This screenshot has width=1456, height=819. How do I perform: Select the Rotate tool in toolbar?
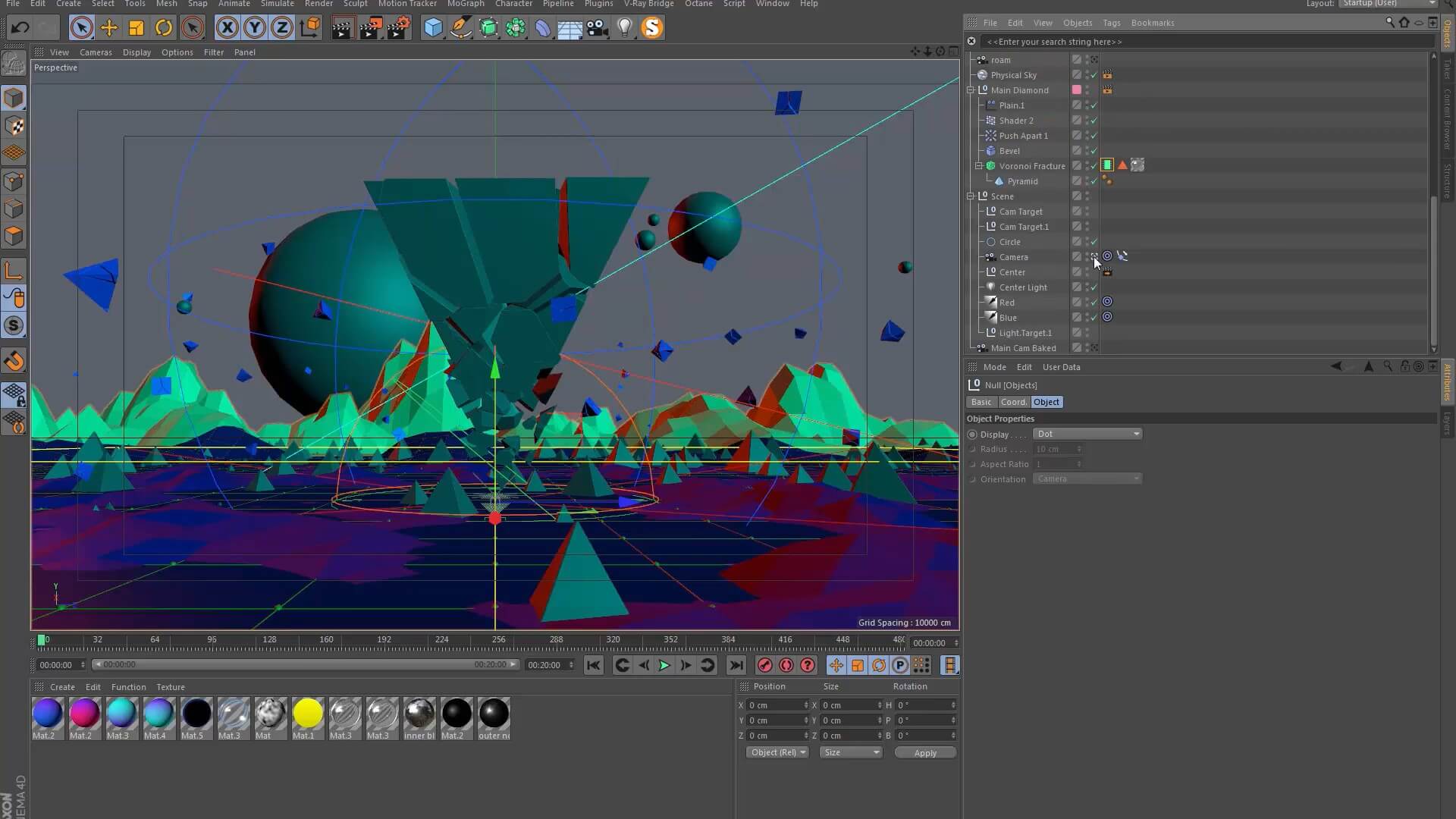pyautogui.click(x=164, y=27)
